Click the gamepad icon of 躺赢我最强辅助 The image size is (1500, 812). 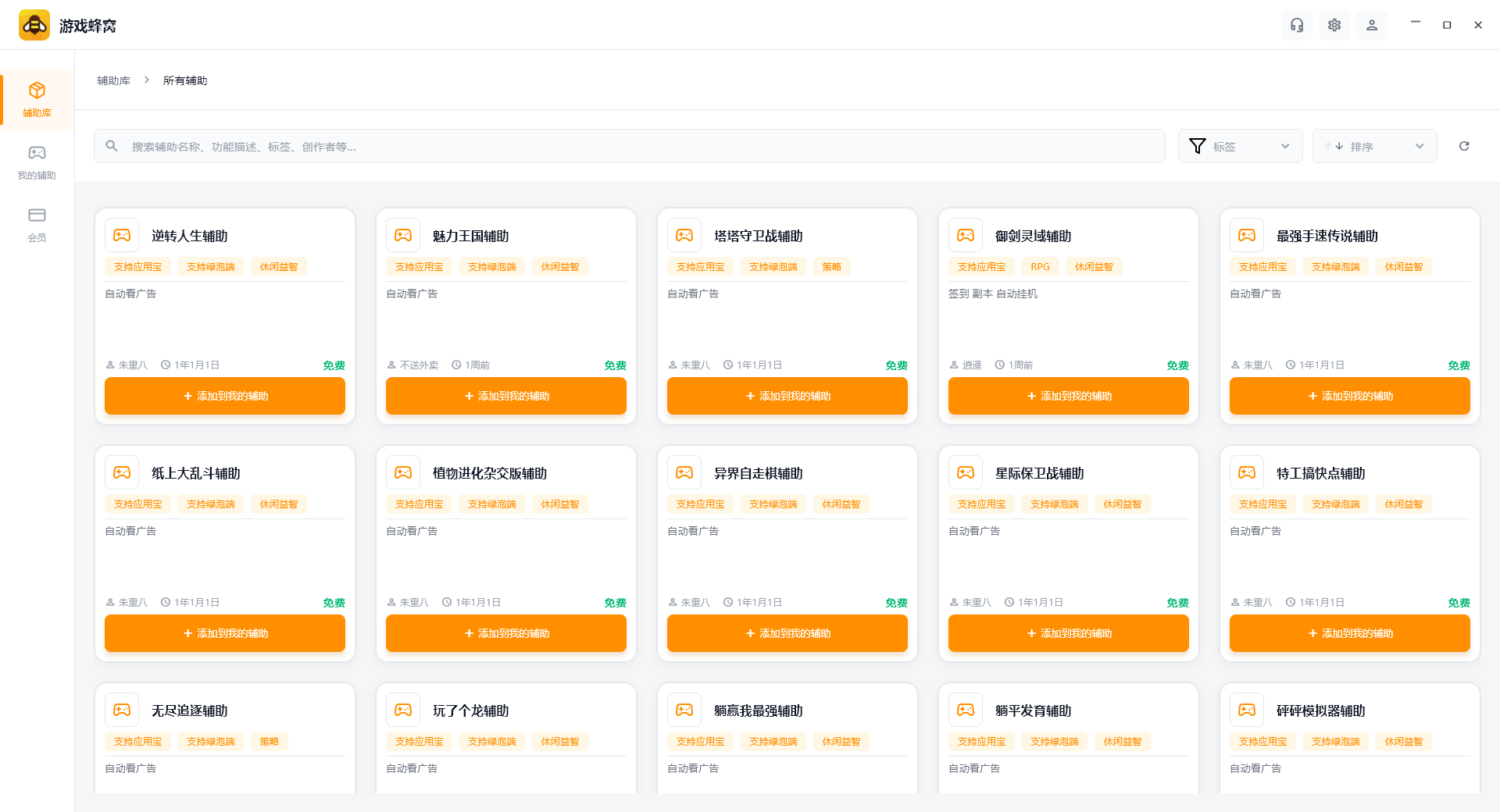(x=684, y=710)
